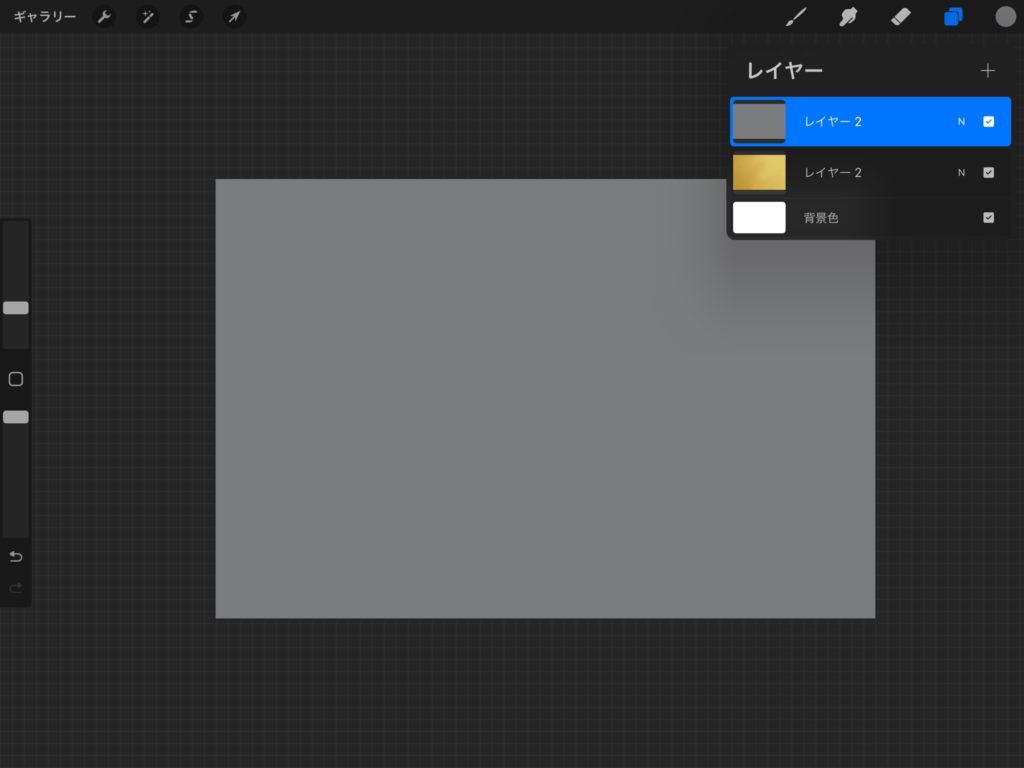This screenshot has height=768, width=1024.
Task: Activate the Transform arrow tool
Action: point(233,17)
